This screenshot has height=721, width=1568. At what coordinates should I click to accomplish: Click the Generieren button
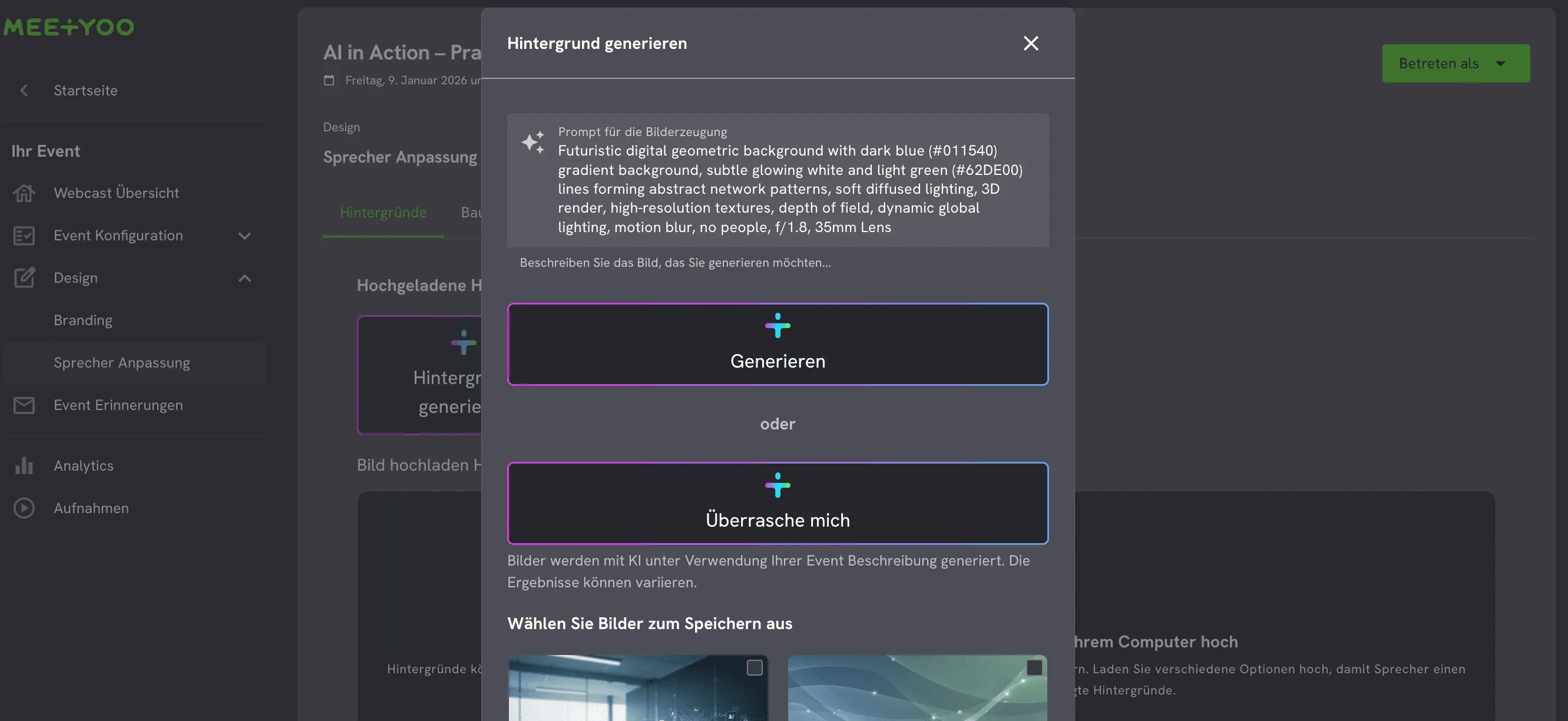click(778, 345)
